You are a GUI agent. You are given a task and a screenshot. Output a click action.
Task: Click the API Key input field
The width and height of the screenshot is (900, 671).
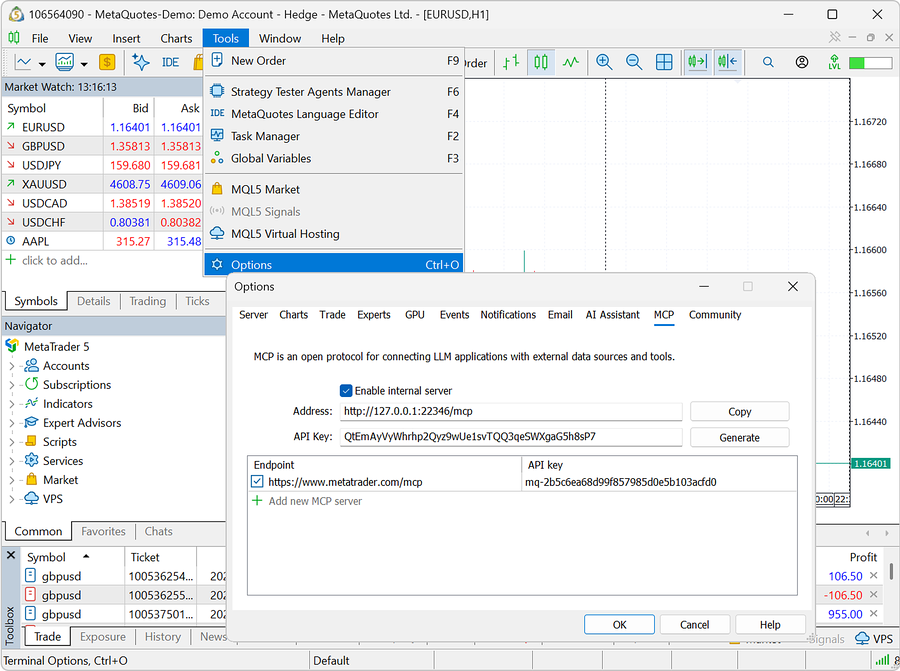click(x=511, y=437)
